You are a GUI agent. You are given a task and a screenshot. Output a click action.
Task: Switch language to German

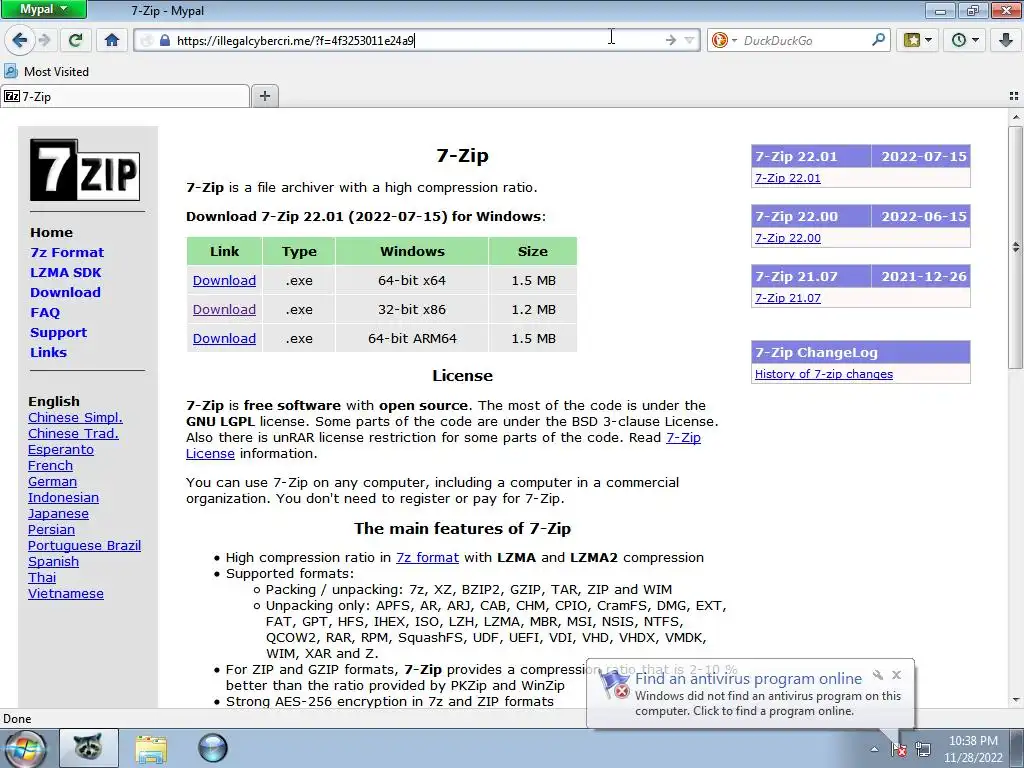click(52, 481)
